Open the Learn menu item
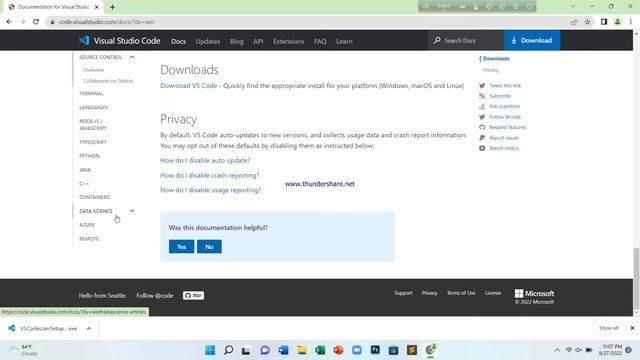 tap(344, 41)
